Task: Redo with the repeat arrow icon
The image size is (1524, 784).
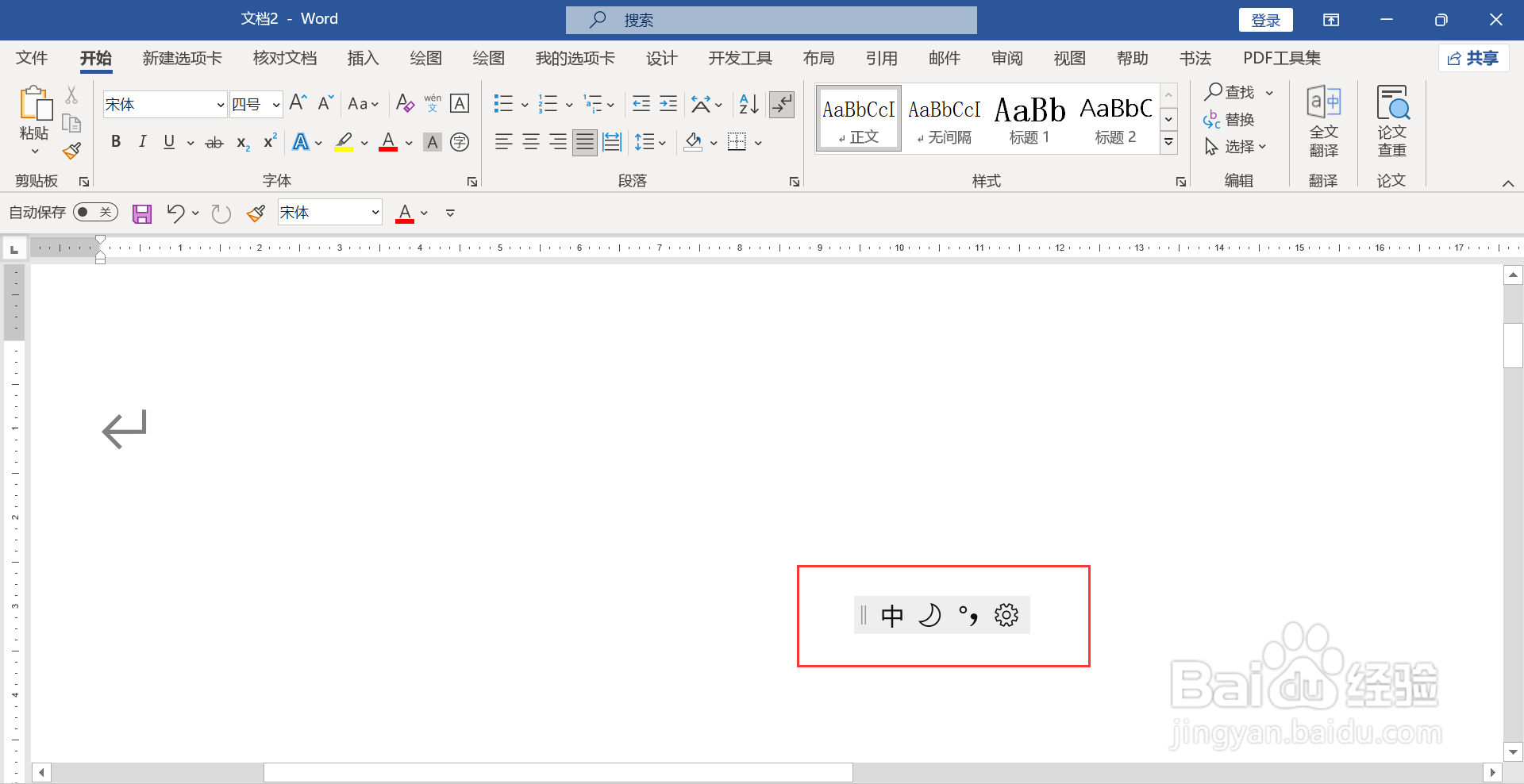Action: (221, 213)
